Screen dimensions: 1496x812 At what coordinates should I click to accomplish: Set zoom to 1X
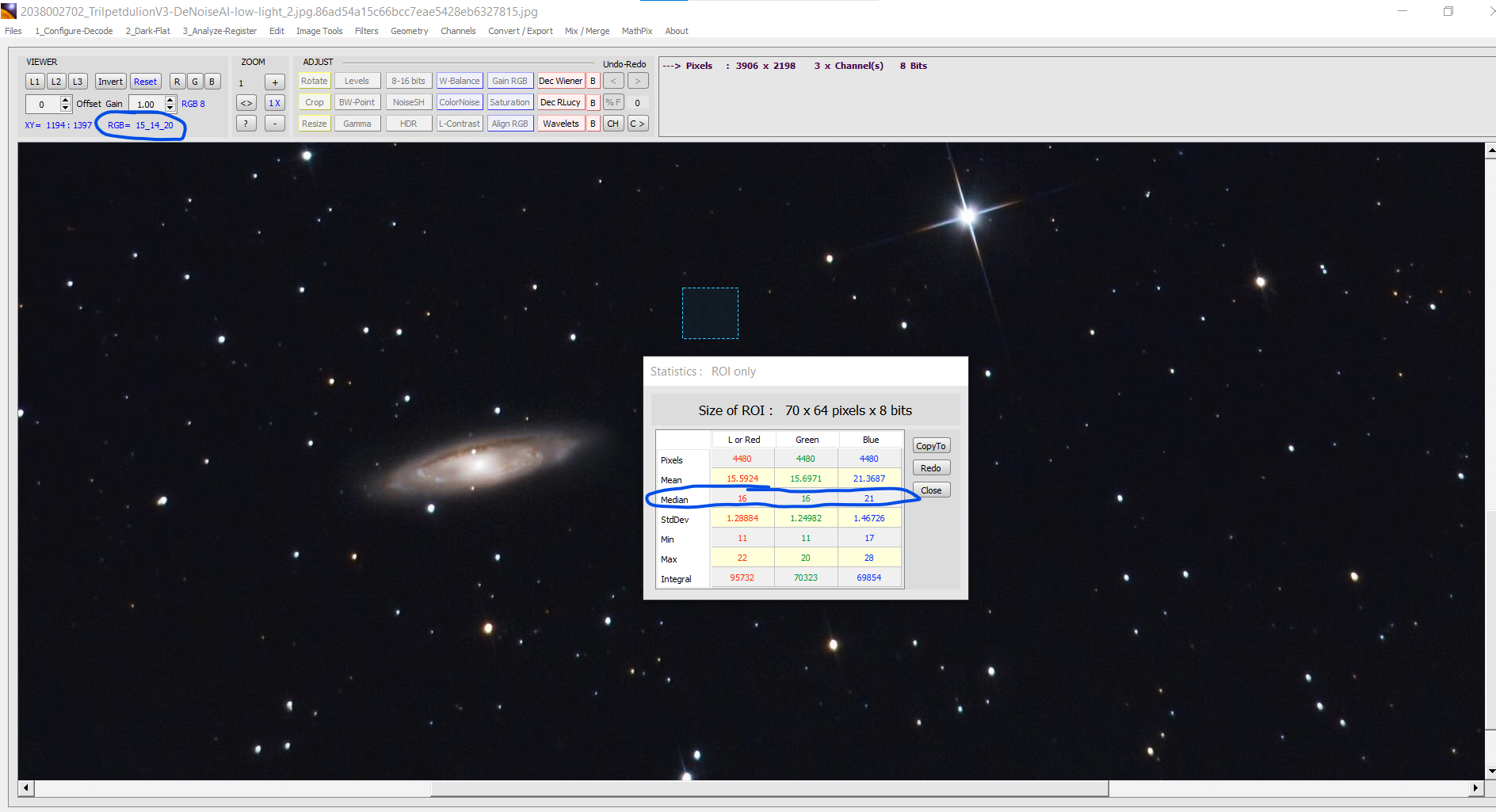tap(274, 103)
